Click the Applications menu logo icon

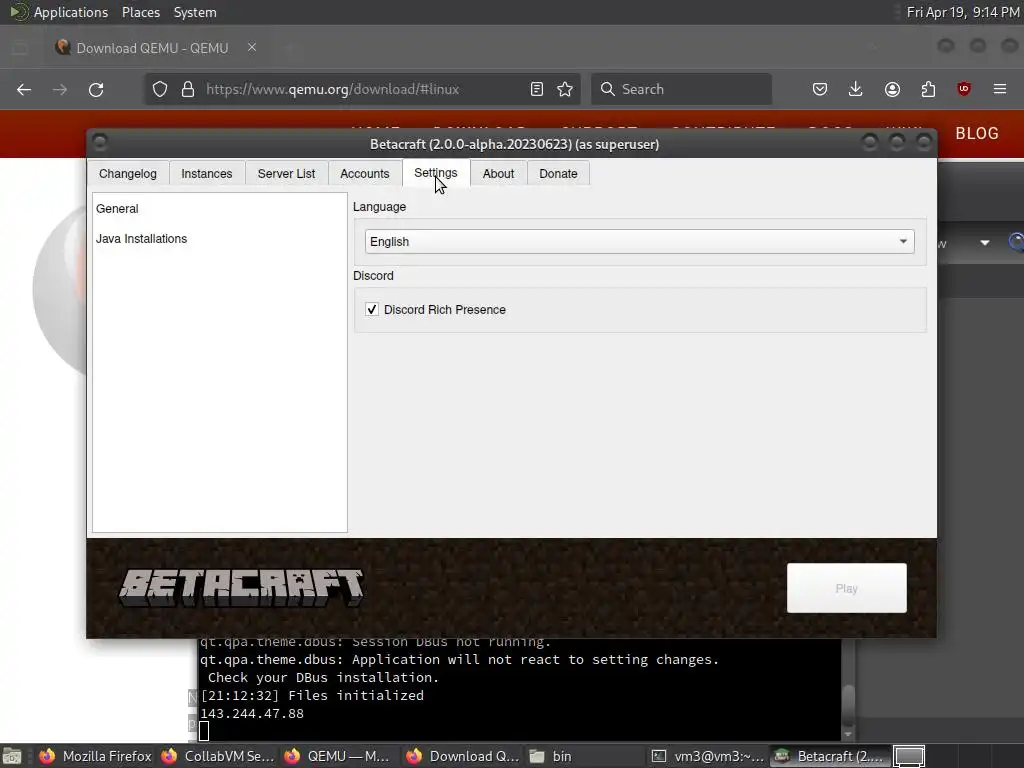point(18,12)
